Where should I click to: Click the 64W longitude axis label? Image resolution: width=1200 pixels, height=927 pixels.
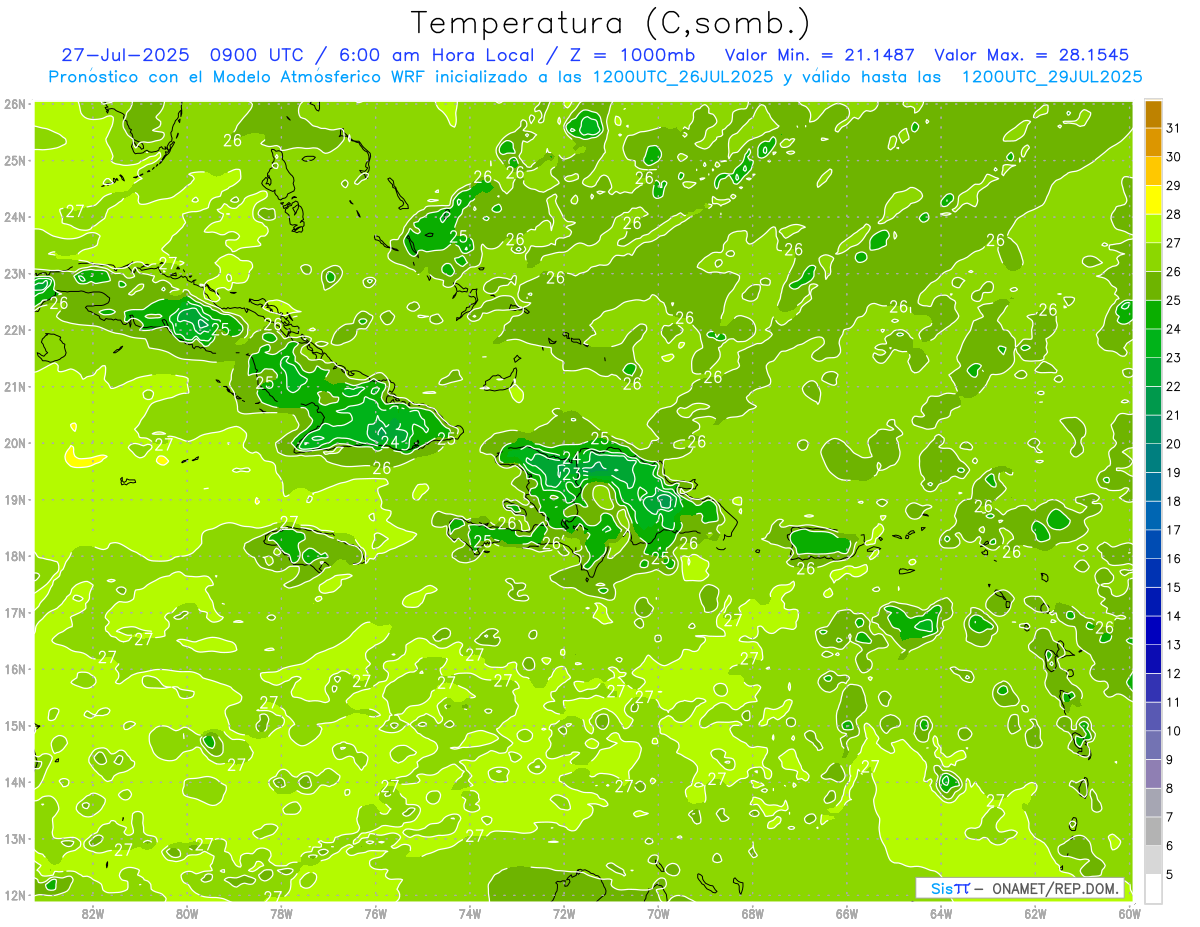click(941, 913)
